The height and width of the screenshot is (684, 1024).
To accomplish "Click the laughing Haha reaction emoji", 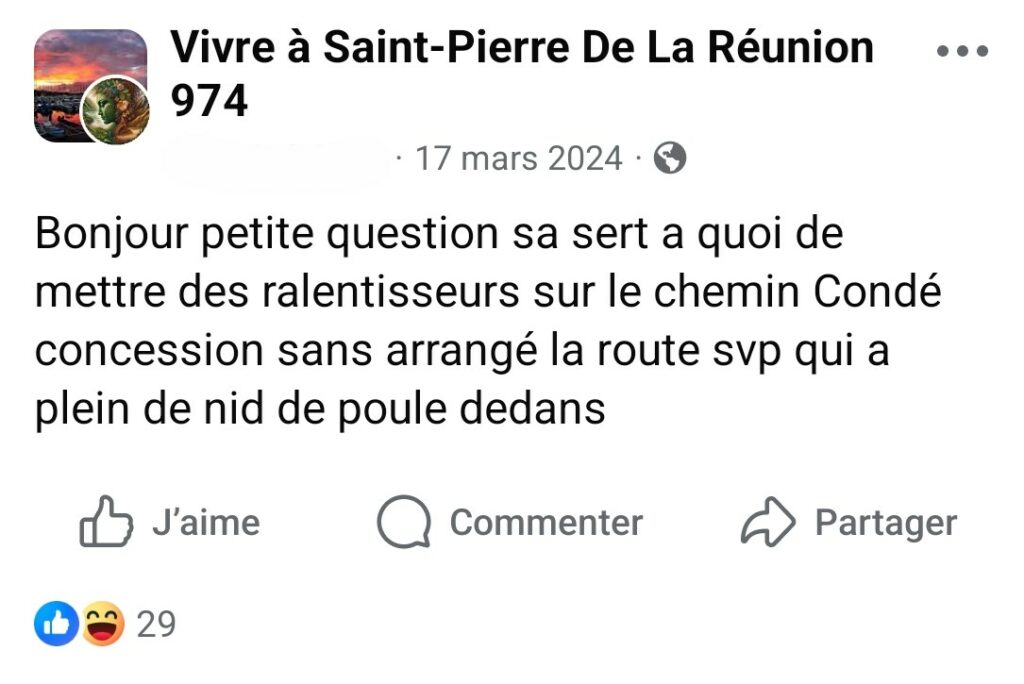I will [103, 625].
